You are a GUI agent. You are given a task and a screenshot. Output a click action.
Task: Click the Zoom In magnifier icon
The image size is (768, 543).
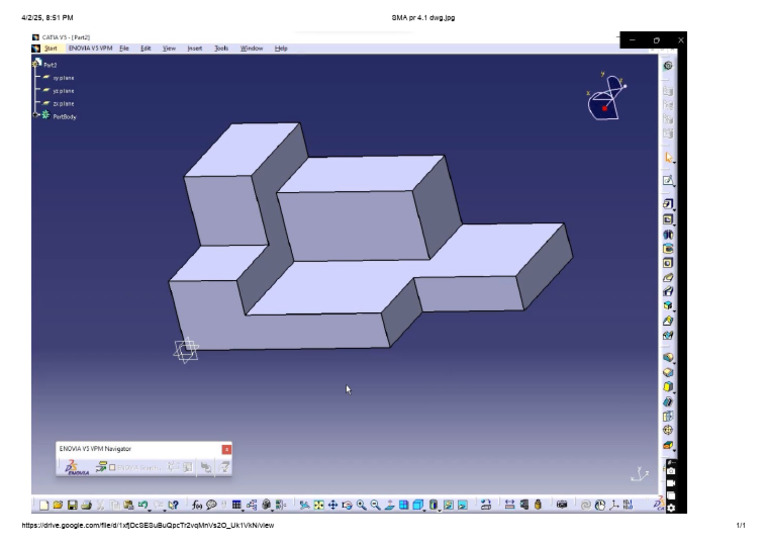click(x=361, y=505)
